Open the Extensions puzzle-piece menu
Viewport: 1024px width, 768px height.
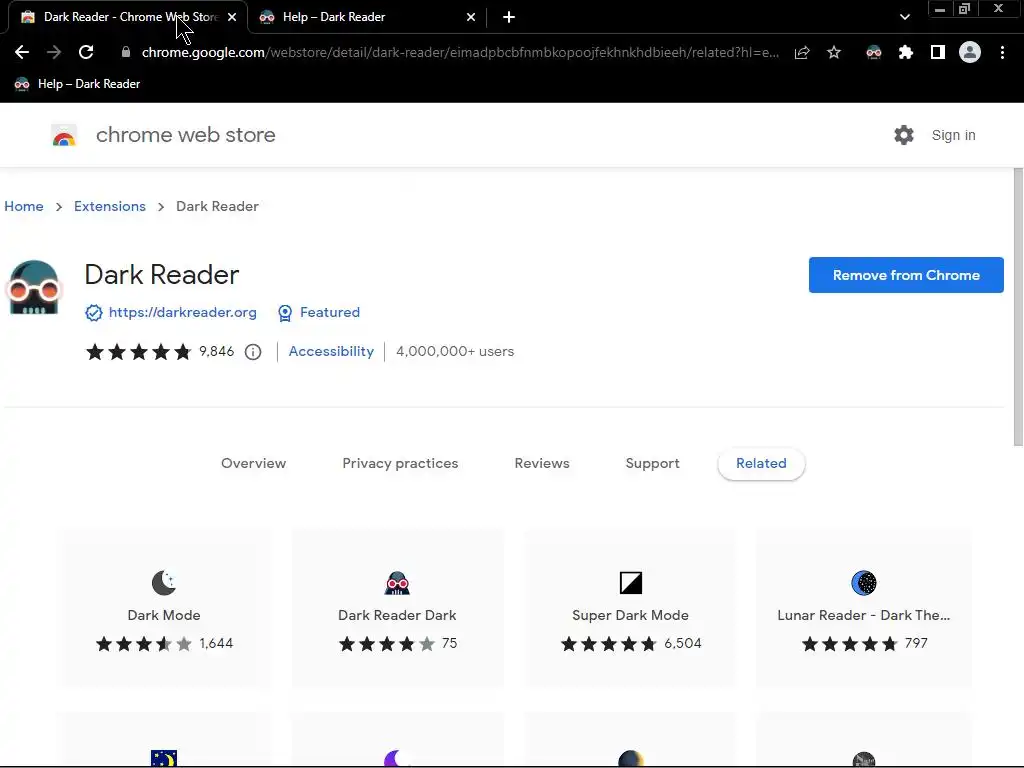tap(906, 52)
